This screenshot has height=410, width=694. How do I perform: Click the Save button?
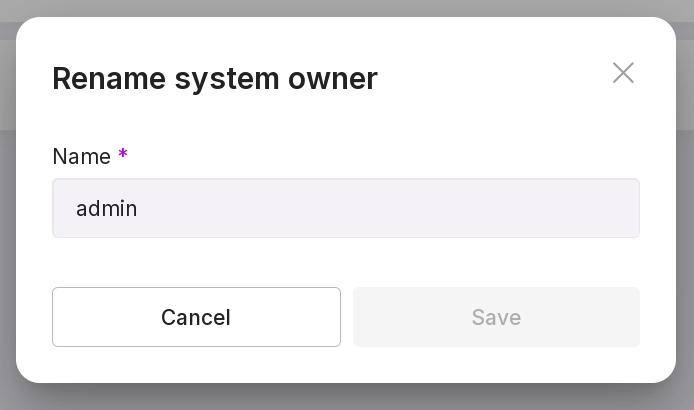point(496,317)
